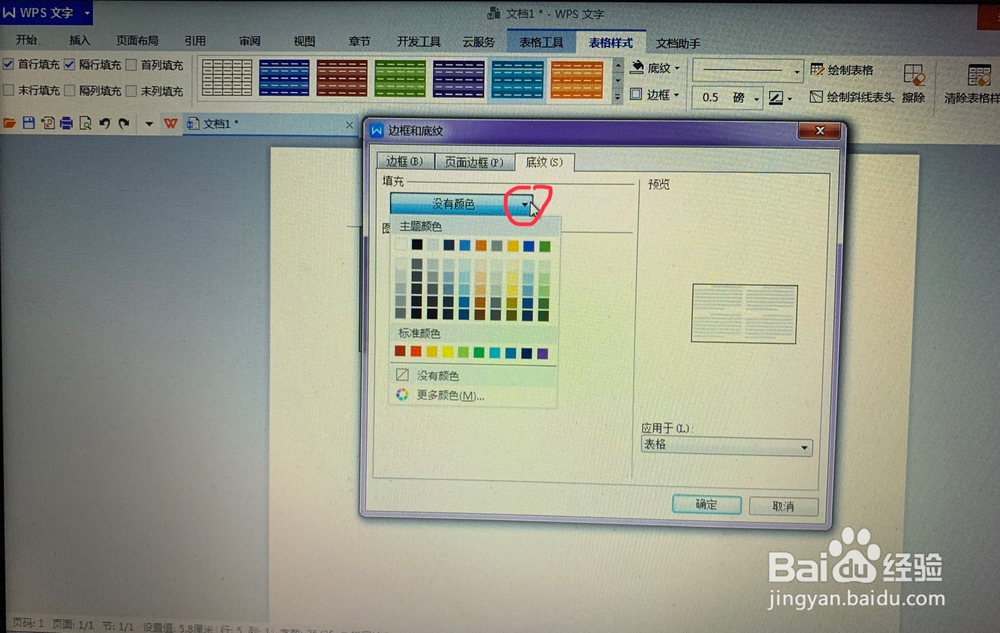Open the 开始 ribbon tab

27,40
